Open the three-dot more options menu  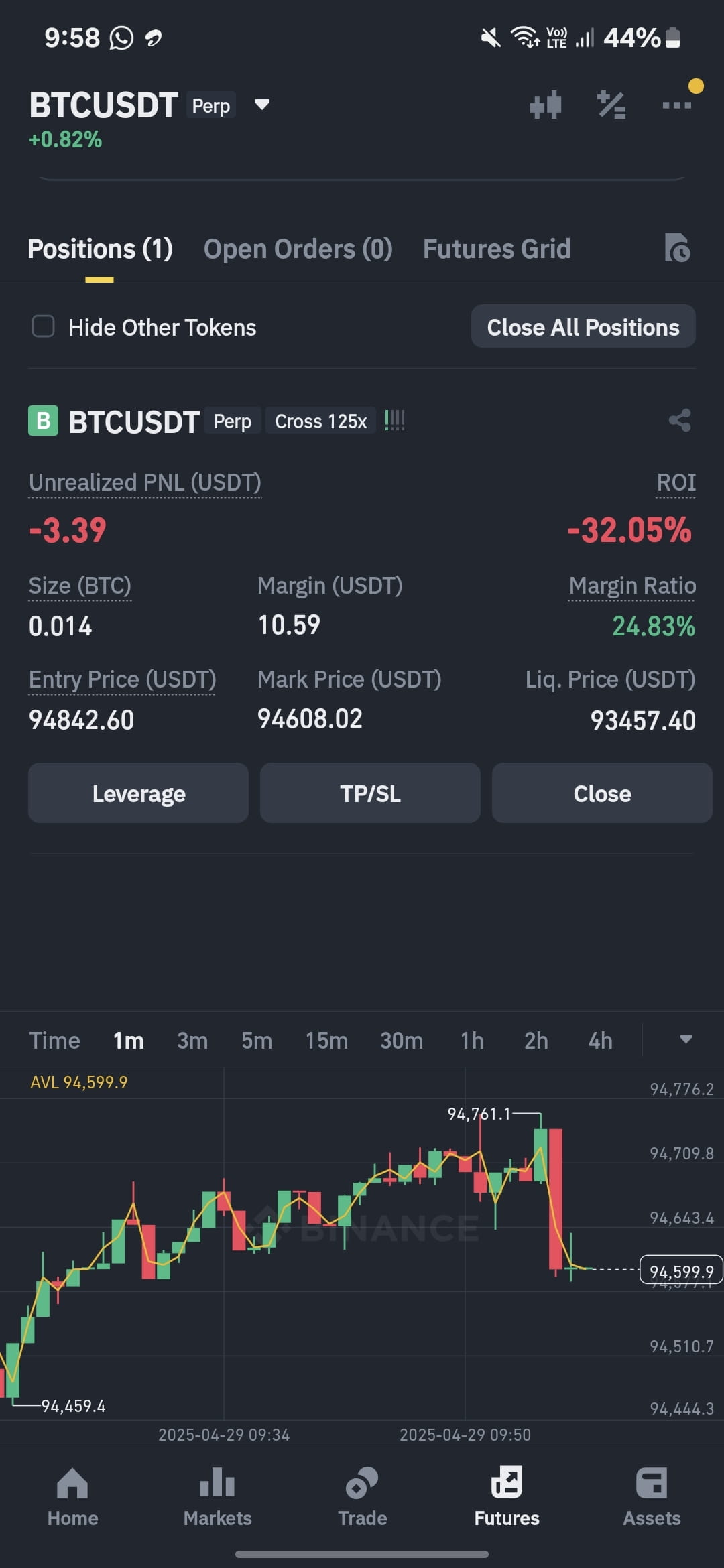point(676,105)
